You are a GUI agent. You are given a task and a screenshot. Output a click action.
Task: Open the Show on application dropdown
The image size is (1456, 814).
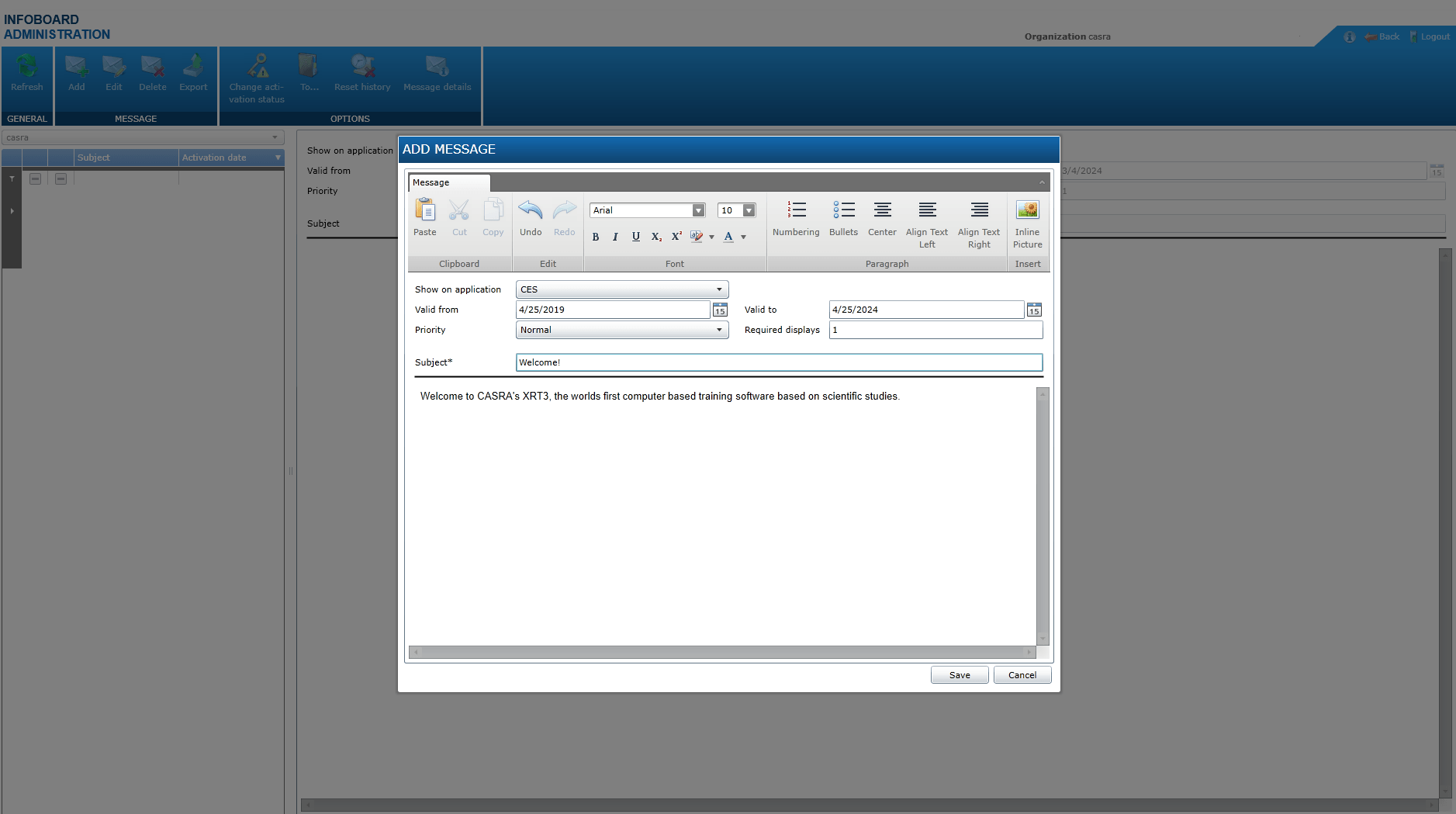(718, 289)
